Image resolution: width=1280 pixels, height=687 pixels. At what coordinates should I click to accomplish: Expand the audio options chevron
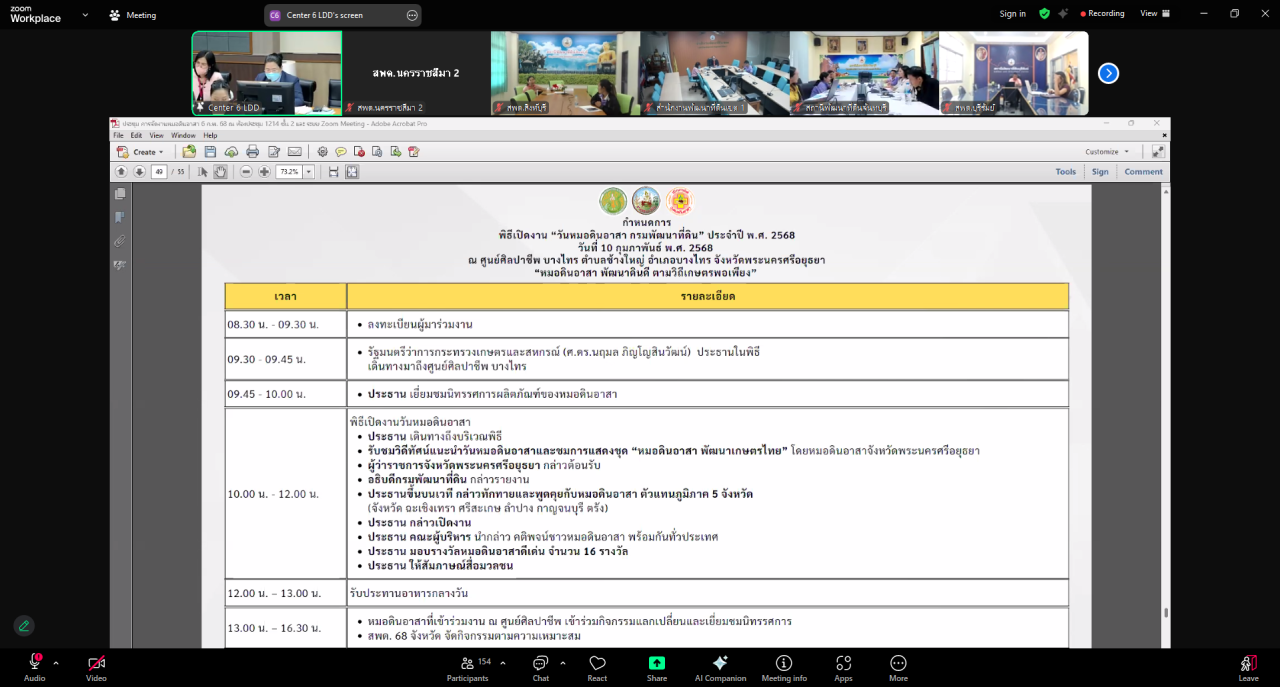[x=56, y=662]
